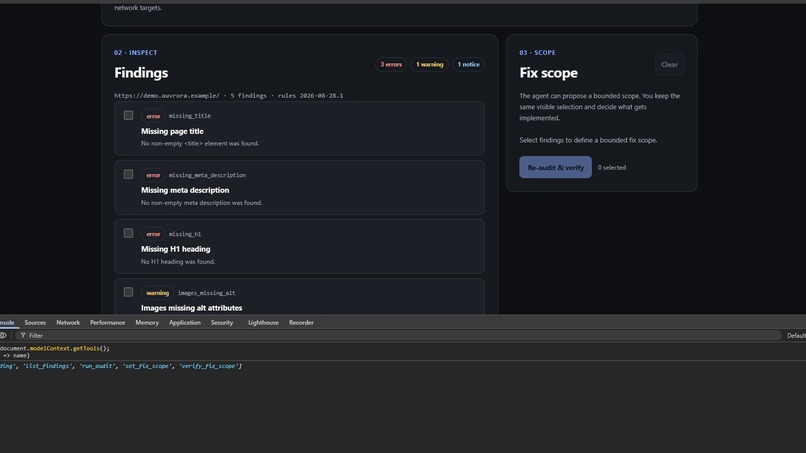Tick the Missing page title checkbox
The height and width of the screenshot is (453, 806).
tap(129, 116)
